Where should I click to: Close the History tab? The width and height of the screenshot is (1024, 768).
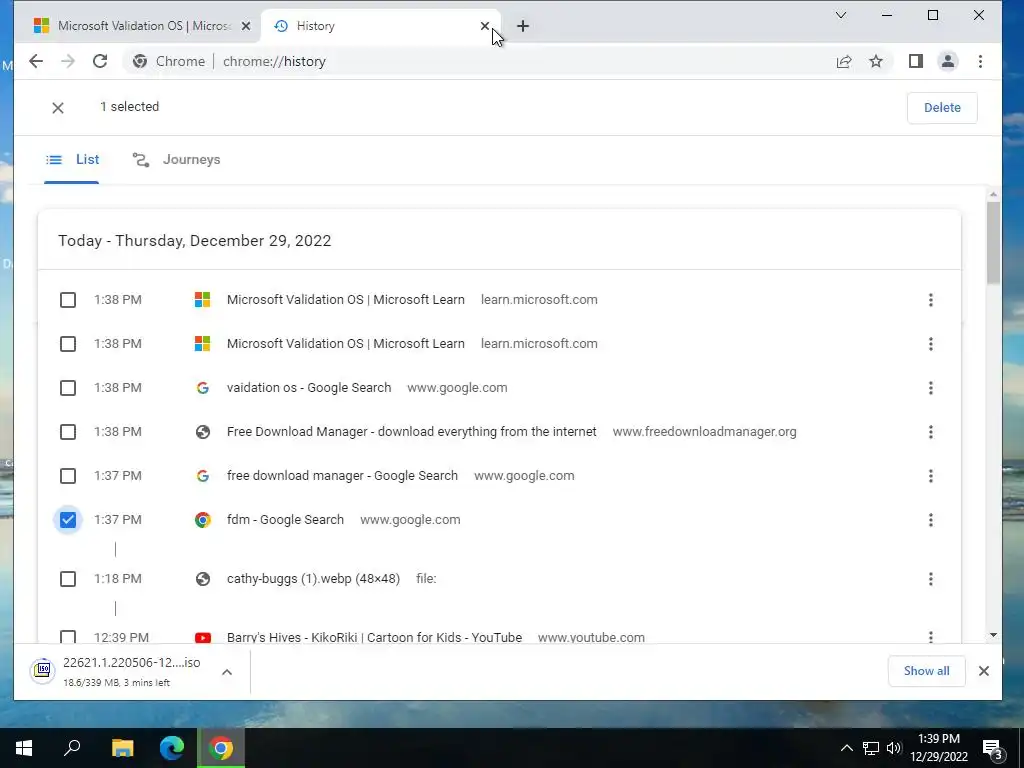point(485,26)
